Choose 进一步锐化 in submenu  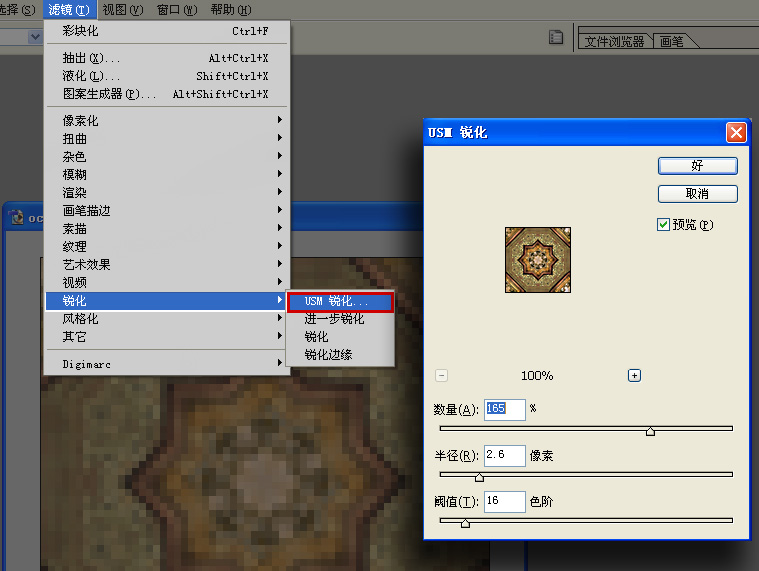(340, 319)
